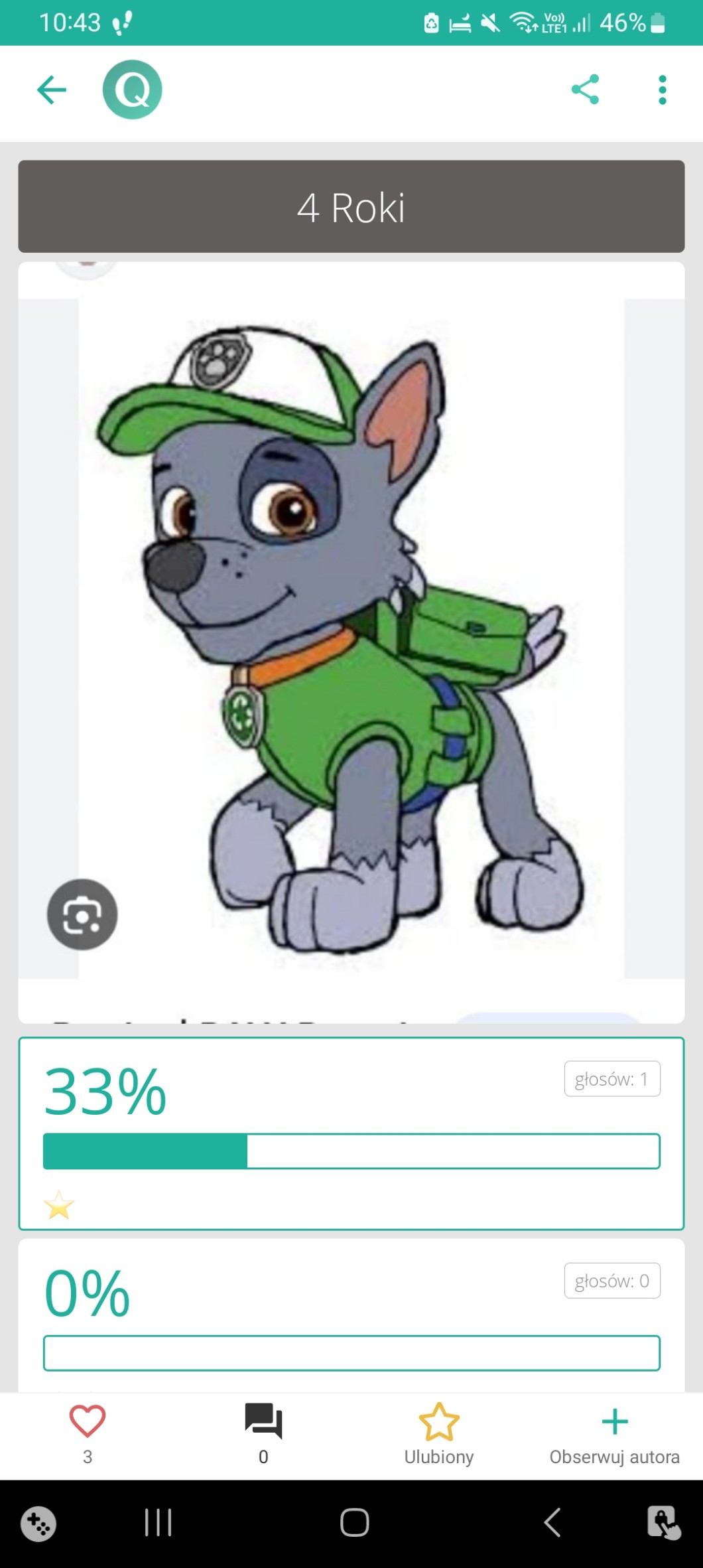Select the 0% answer option
This screenshot has height=1568, width=703.
[x=351, y=1315]
